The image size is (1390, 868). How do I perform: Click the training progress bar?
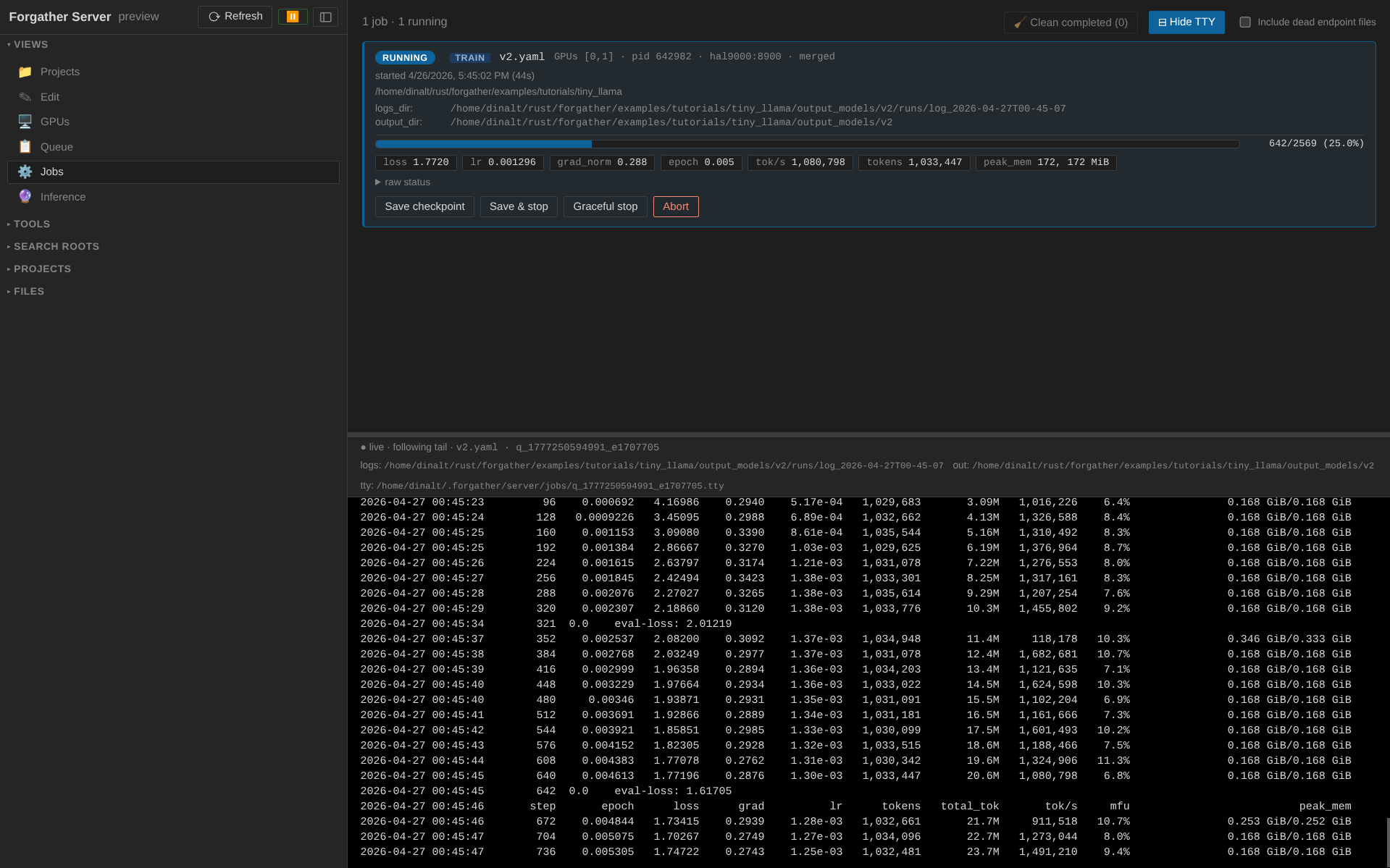(x=807, y=144)
